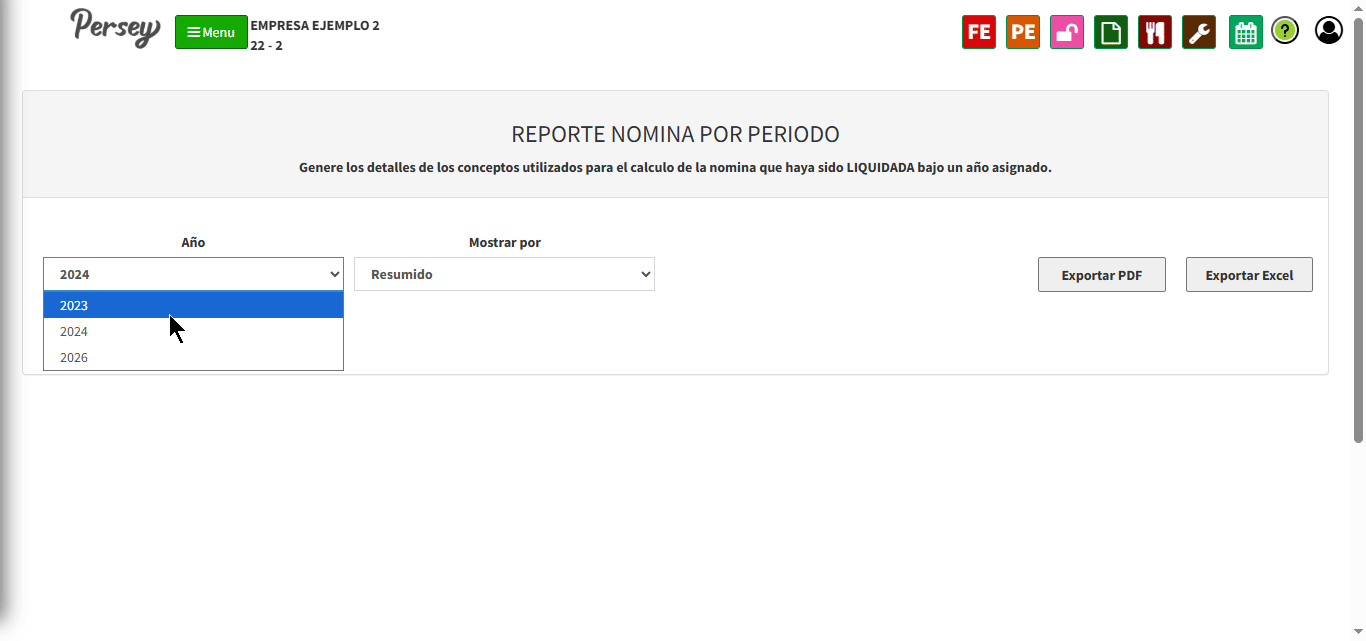Viewport: 1366px width, 641px height.
Task: Click the scrollbar down arrow
Action: (x=1358, y=632)
